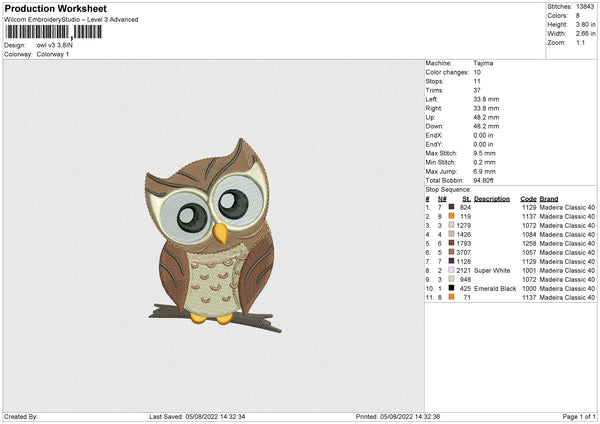Click stitch count 1426 in stop 4
Viewport: 600px width, 424px height.
464,235
